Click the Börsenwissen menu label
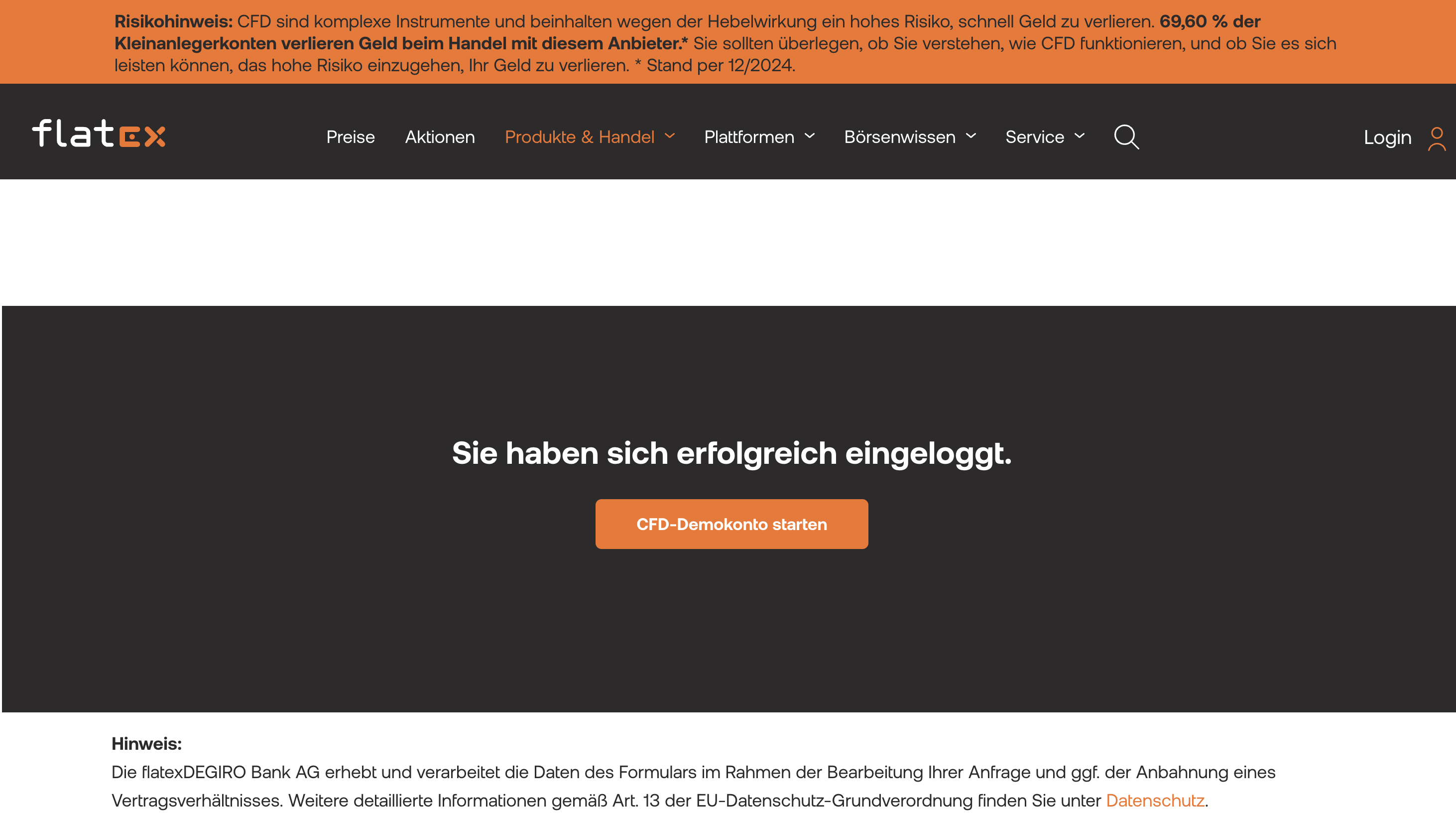Image resolution: width=1456 pixels, height=821 pixels. 899,137
